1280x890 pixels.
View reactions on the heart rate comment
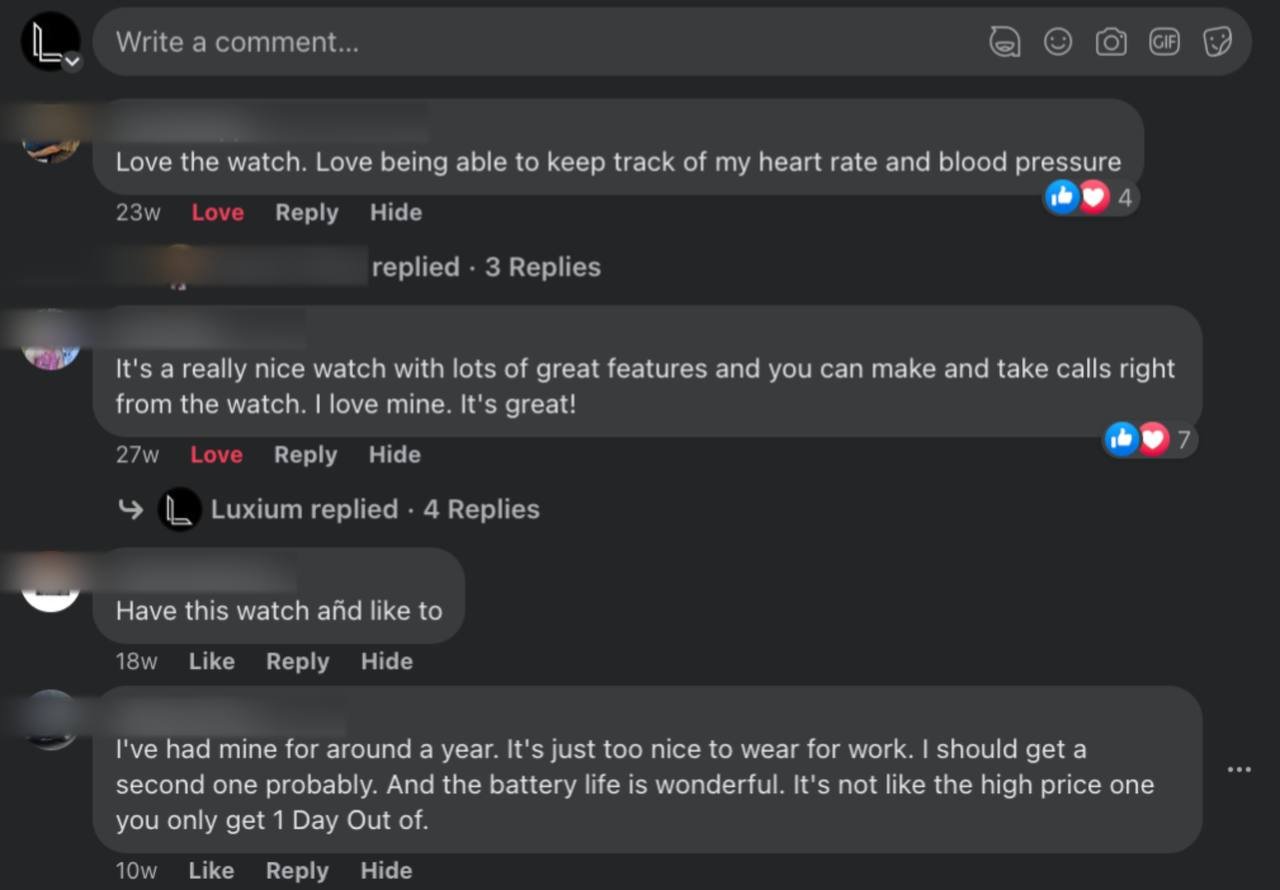pyautogui.click(x=1088, y=198)
